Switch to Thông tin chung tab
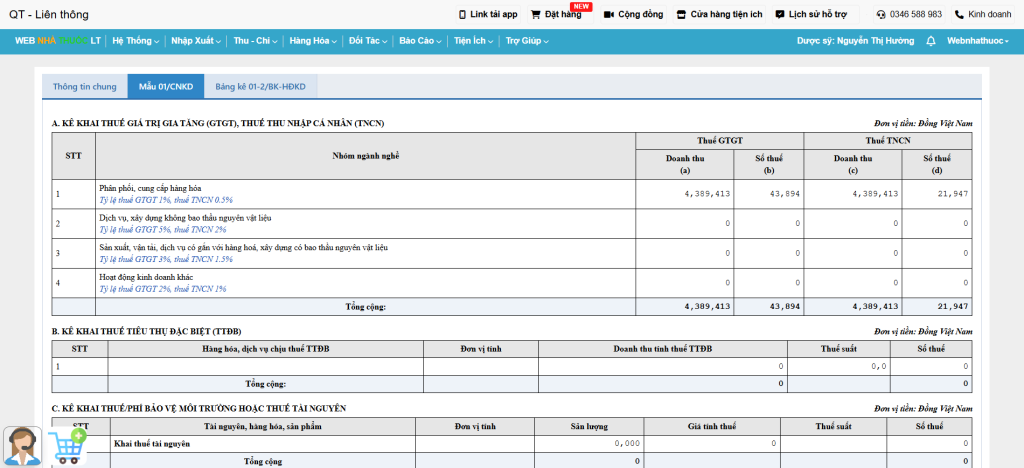This screenshot has width=1024, height=468. tap(85, 87)
